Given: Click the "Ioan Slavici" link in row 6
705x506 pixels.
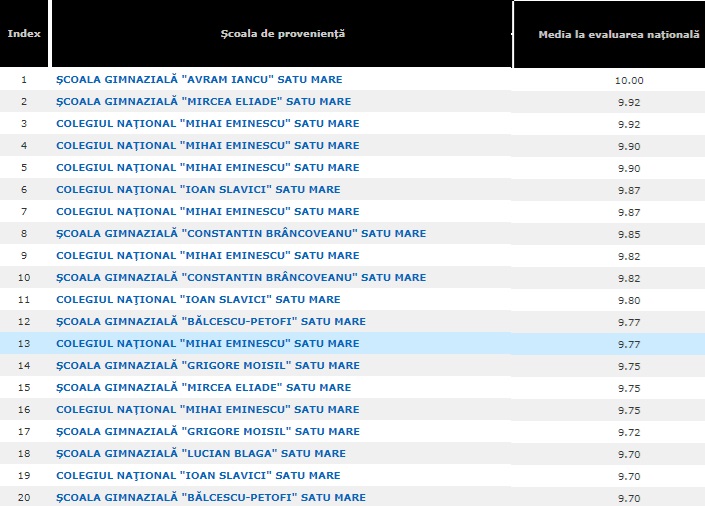Looking at the screenshot, I should click(198, 190).
